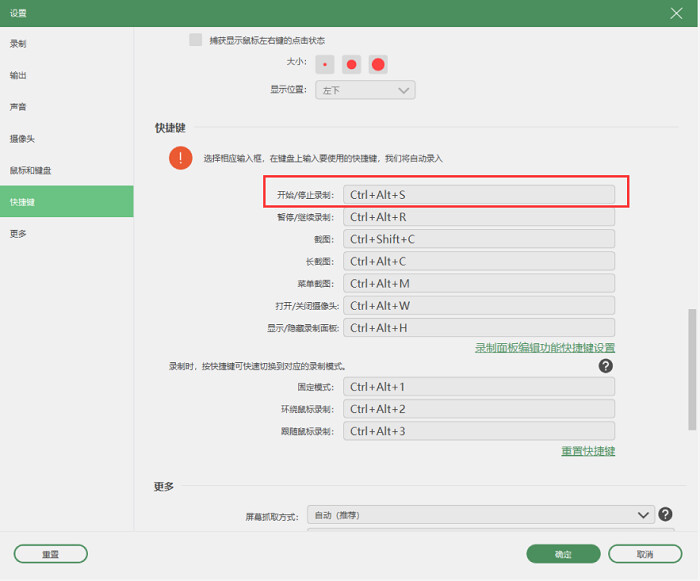Confirm settings with the 确定 button

click(x=563, y=554)
